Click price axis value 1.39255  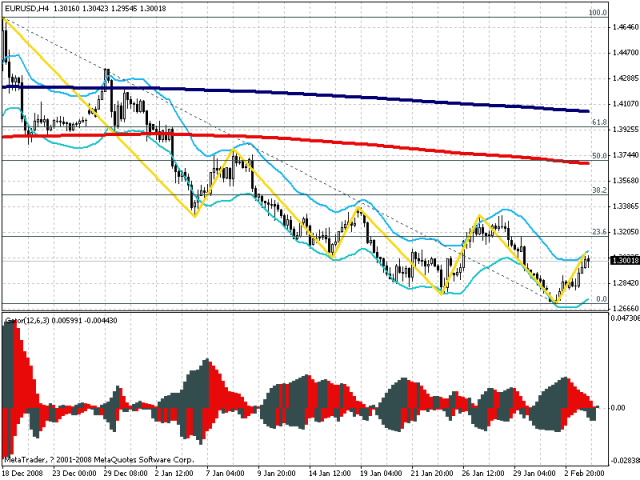[625, 129]
